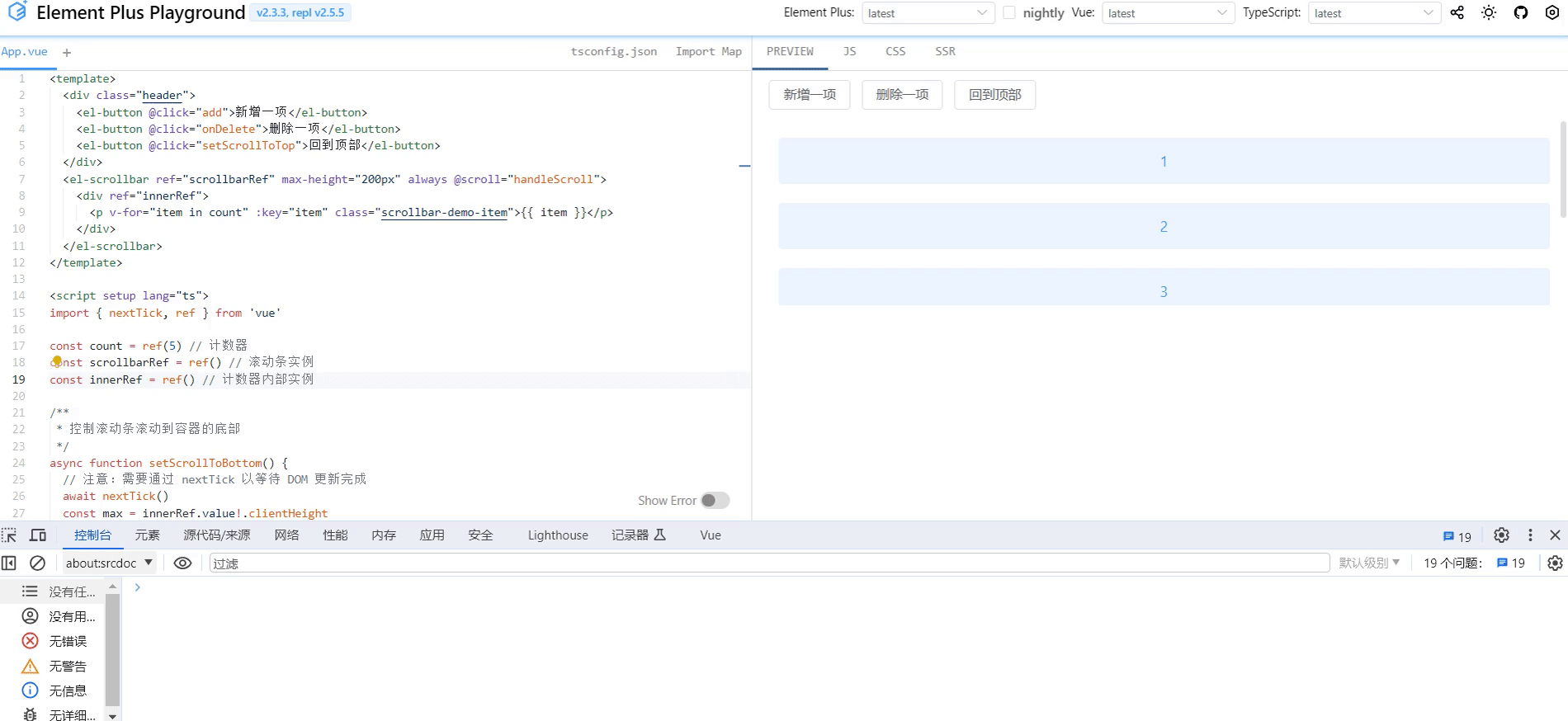The height and width of the screenshot is (721, 1568).
Task: Toggle the console sidebar icon
Action: pos(9,563)
